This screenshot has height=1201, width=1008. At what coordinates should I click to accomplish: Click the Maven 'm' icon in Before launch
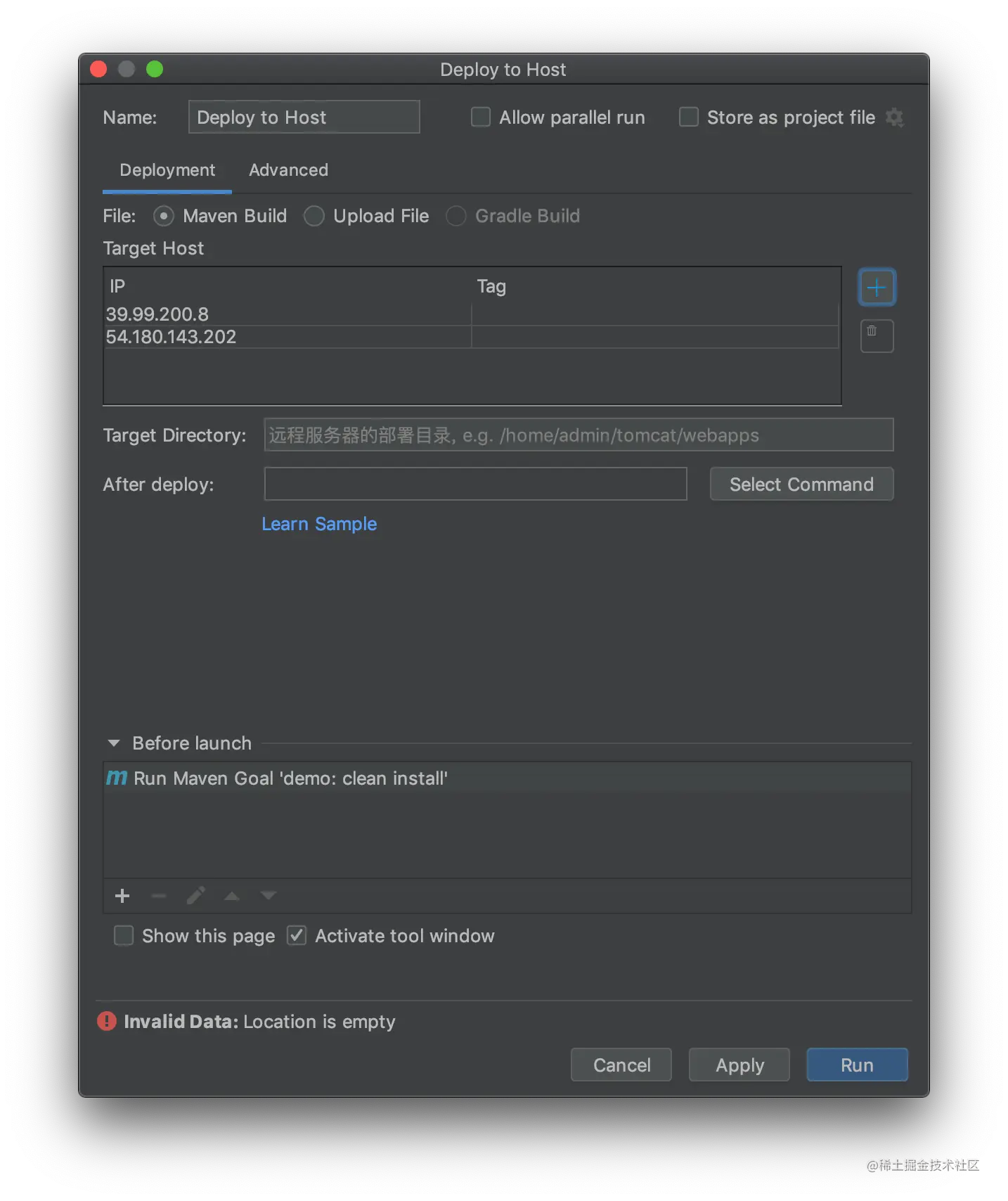pos(117,778)
